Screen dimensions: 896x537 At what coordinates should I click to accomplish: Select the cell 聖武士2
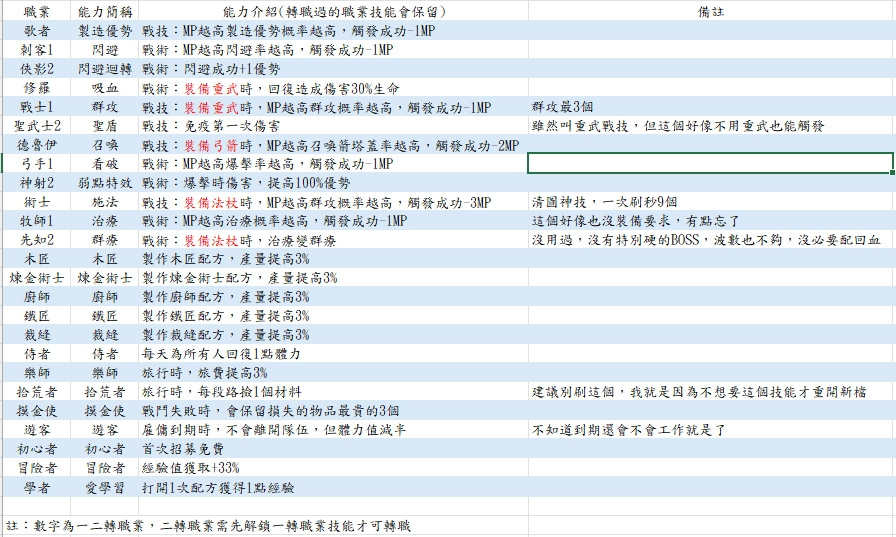coord(37,125)
